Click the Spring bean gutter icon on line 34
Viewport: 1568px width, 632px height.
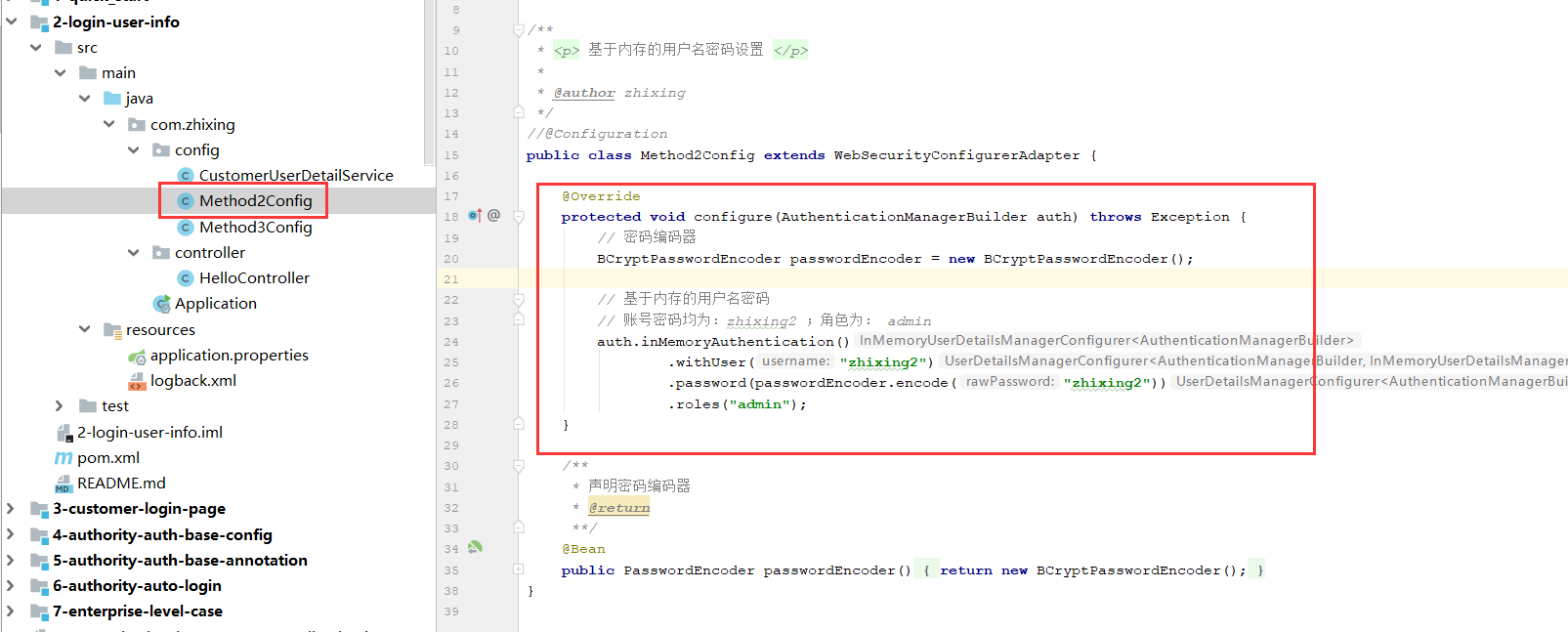[x=475, y=547]
